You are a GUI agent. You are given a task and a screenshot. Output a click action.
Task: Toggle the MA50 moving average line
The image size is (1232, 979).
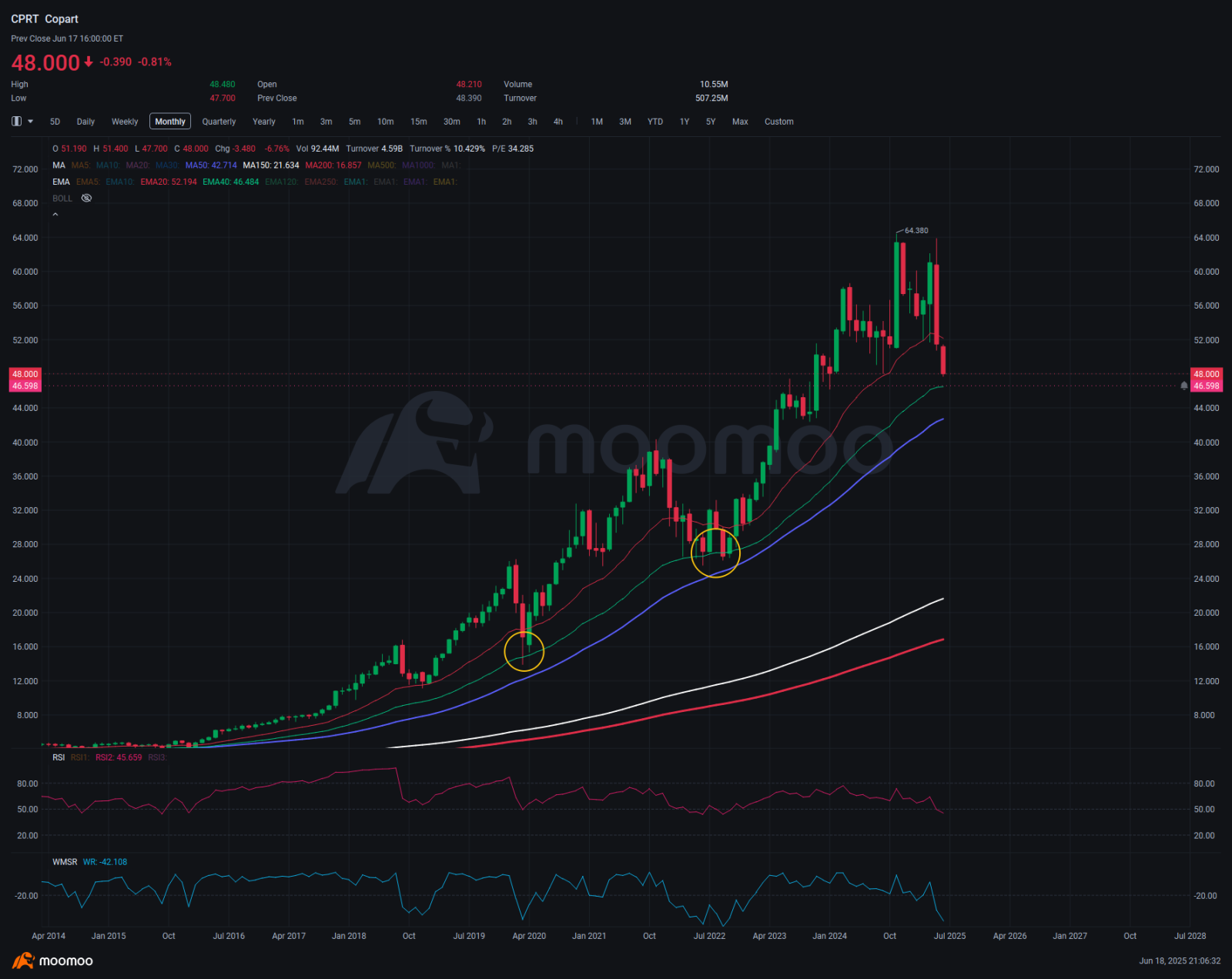[211, 165]
